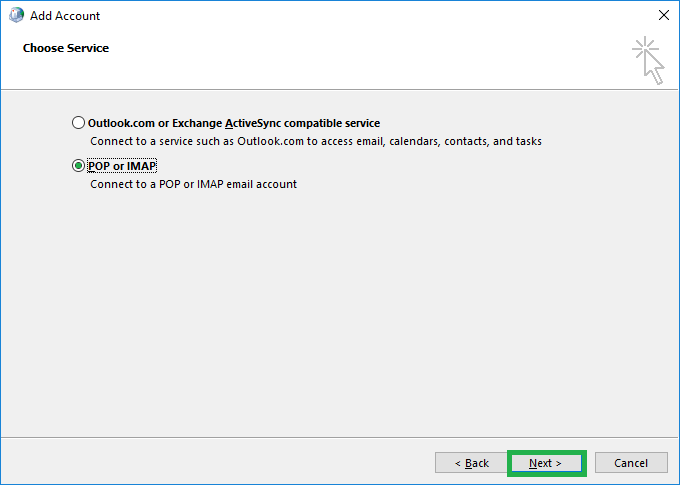Click the "Outlook.com or Exchange ActiveSync compatible service" label
The image size is (680, 485).
[x=234, y=123]
